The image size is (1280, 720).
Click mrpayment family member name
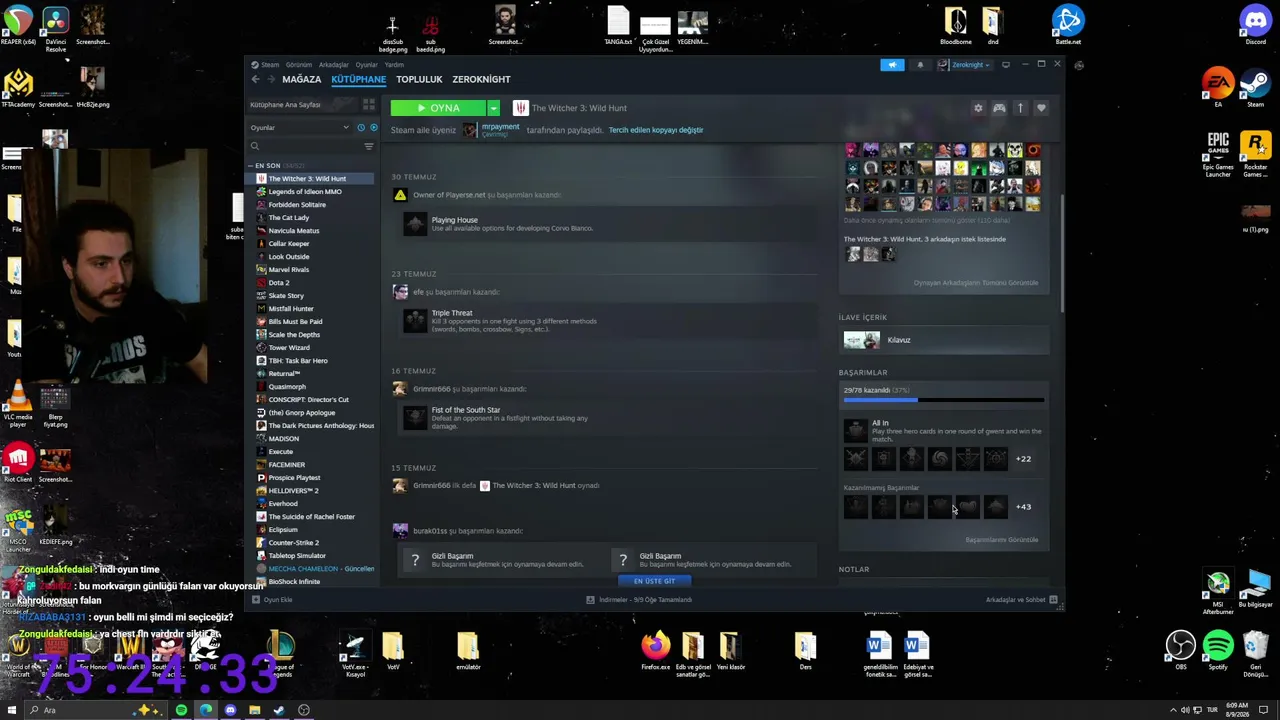[500, 129]
